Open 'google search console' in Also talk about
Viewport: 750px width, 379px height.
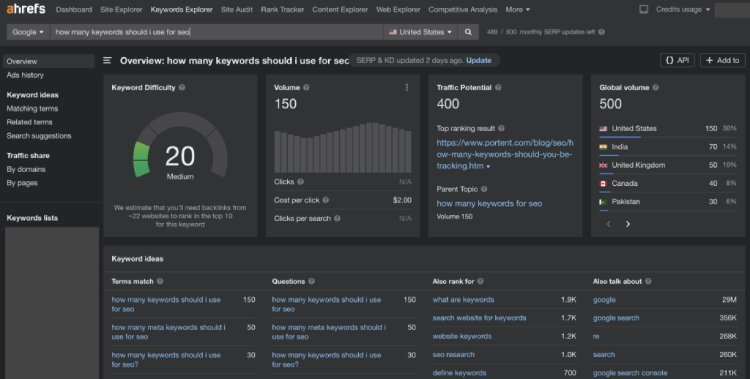click(x=630, y=373)
